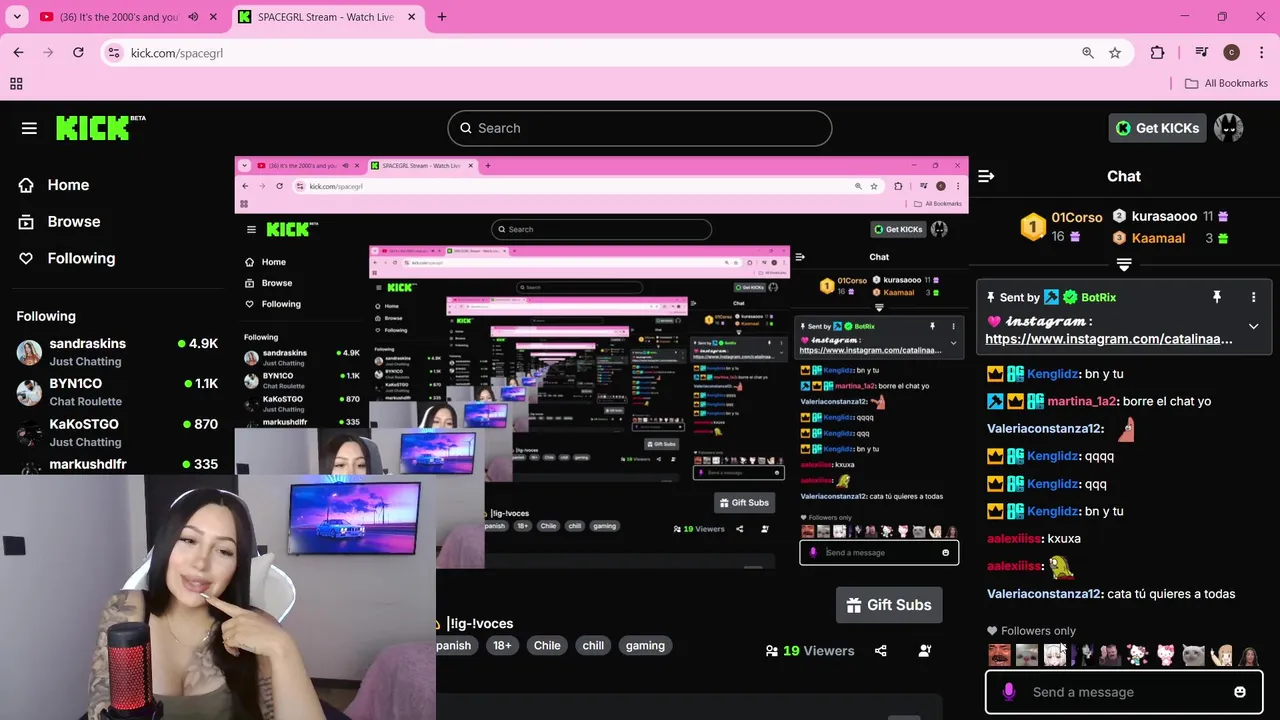The height and width of the screenshot is (720, 1280).
Task: Bookmark this page with the star
Action: [1115, 53]
